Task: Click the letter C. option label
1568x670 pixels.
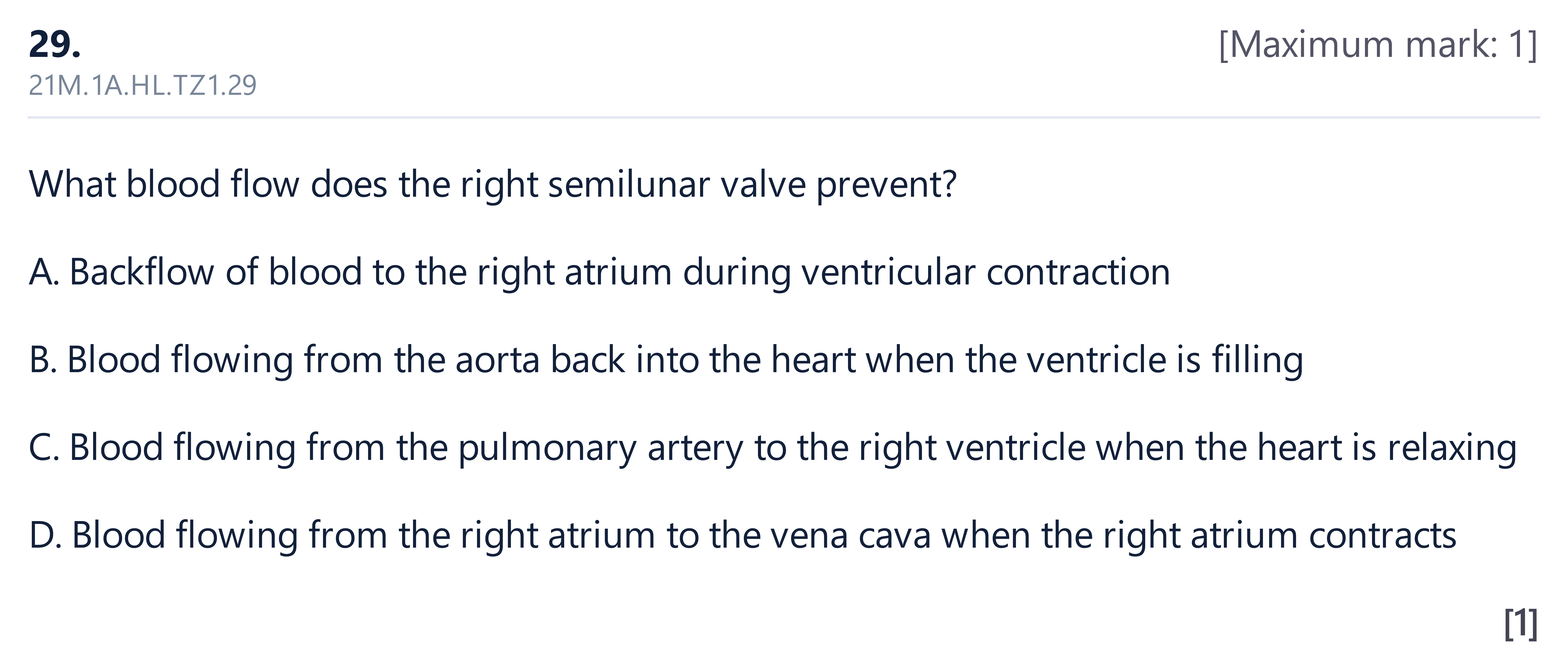Action: [x=44, y=448]
